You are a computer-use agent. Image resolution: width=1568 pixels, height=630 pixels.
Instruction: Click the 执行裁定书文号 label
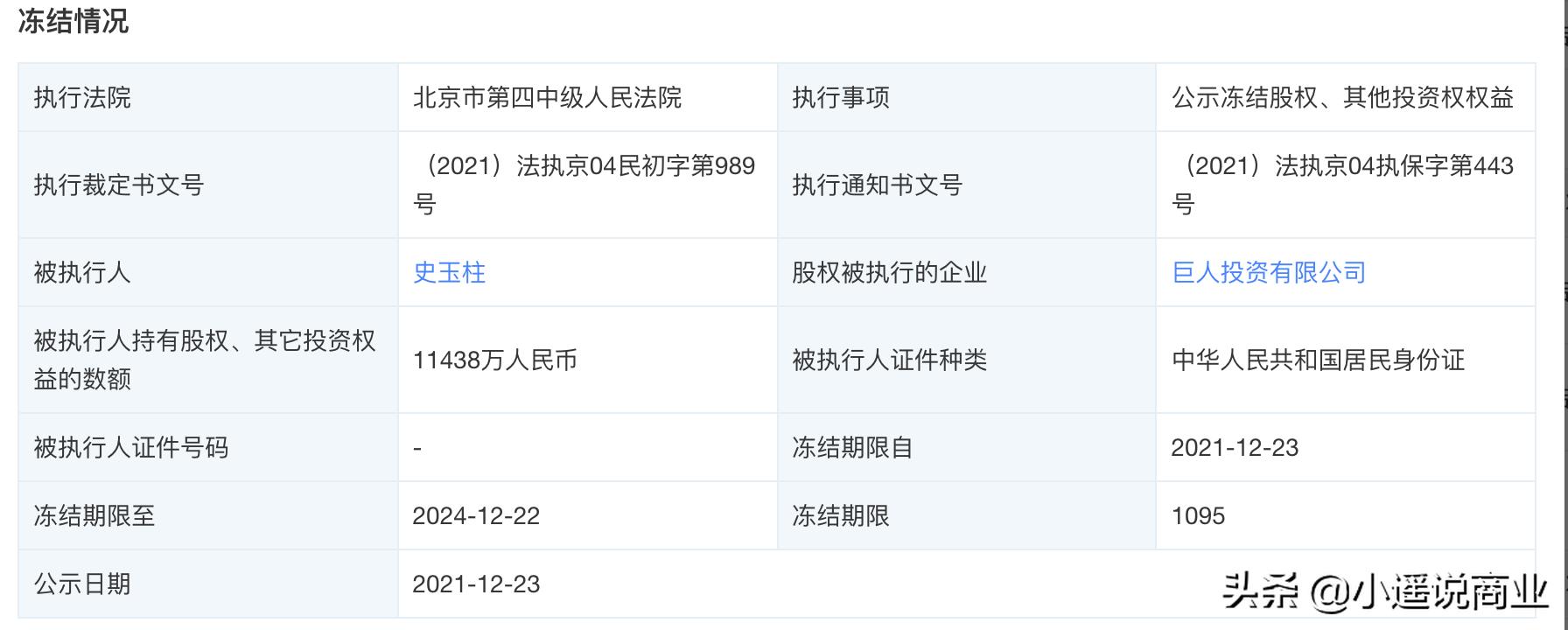[118, 185]
